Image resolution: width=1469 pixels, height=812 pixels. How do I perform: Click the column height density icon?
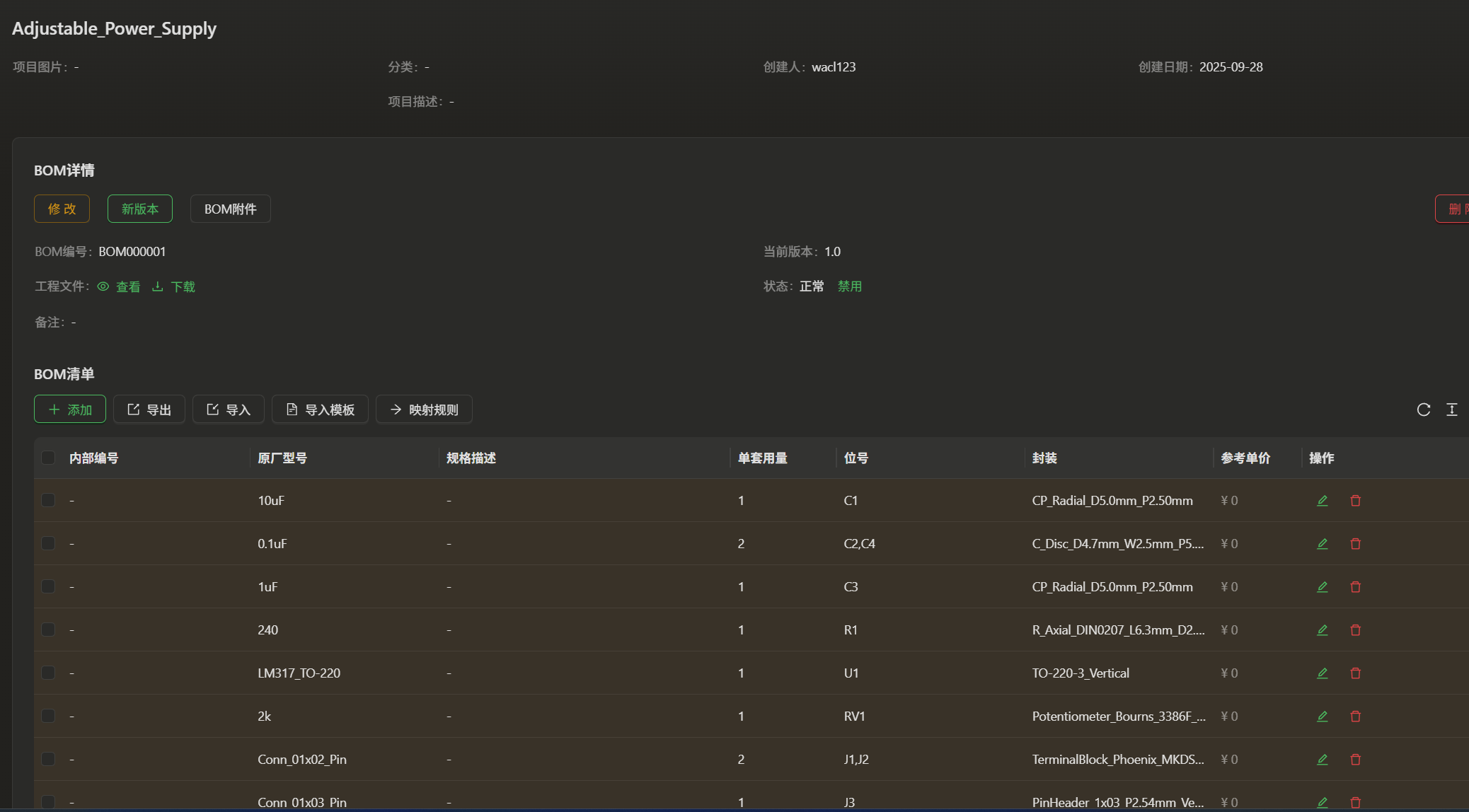click(1451, 410)
